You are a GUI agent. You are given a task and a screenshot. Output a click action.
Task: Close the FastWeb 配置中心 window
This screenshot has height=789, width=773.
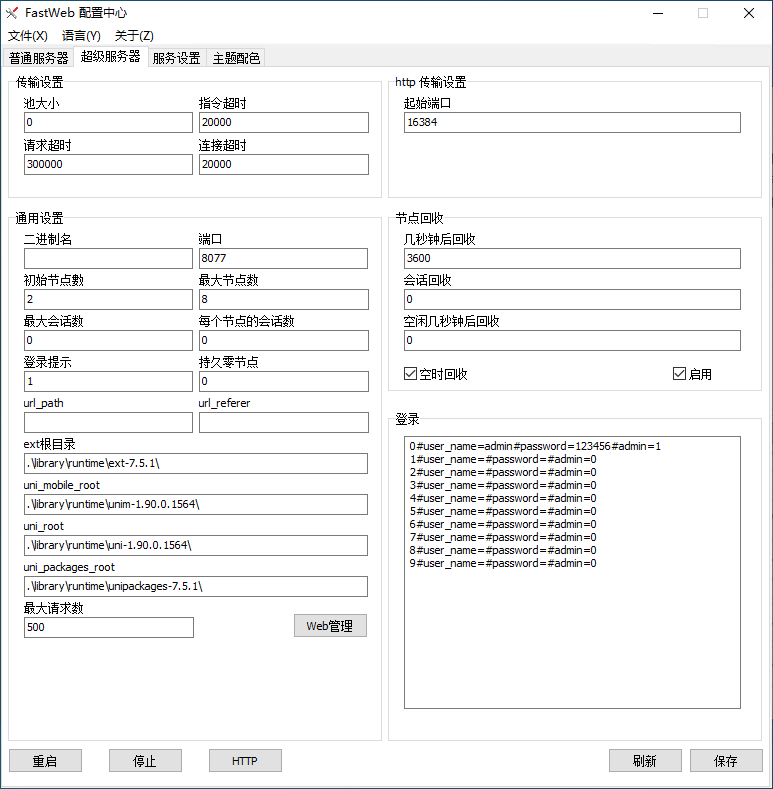pos(749,13)
